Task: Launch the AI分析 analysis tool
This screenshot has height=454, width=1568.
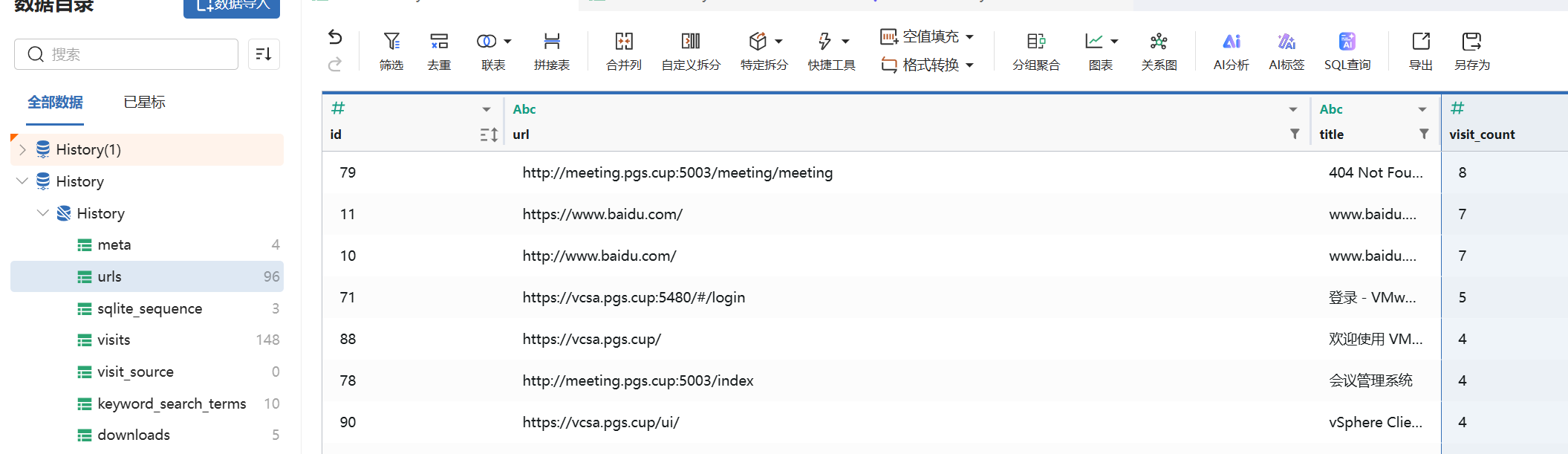Action: (1232, 51)
